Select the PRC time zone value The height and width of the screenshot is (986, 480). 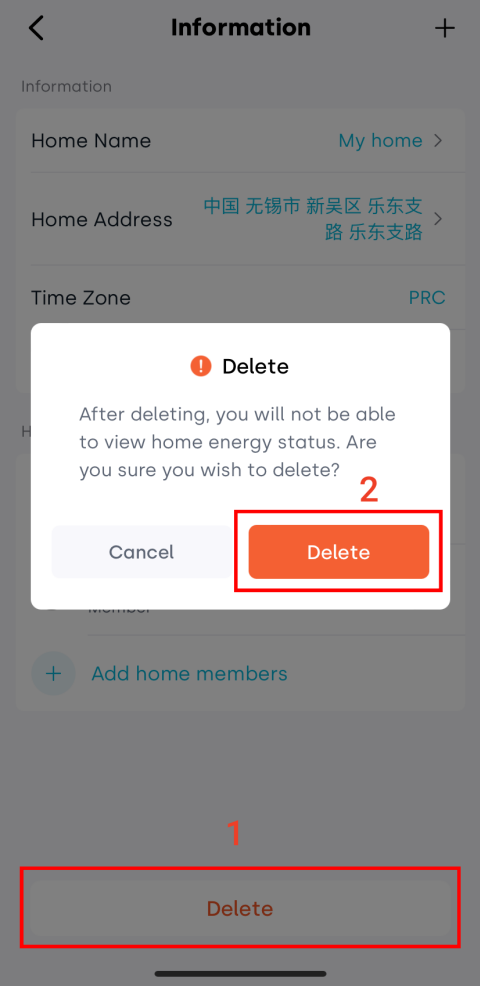[427, 297]
